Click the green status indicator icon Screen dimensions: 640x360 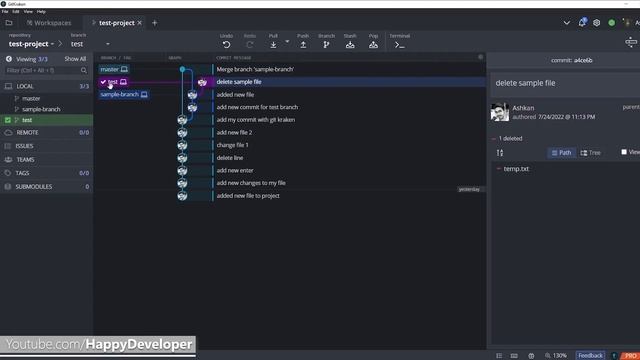point(611,23)
